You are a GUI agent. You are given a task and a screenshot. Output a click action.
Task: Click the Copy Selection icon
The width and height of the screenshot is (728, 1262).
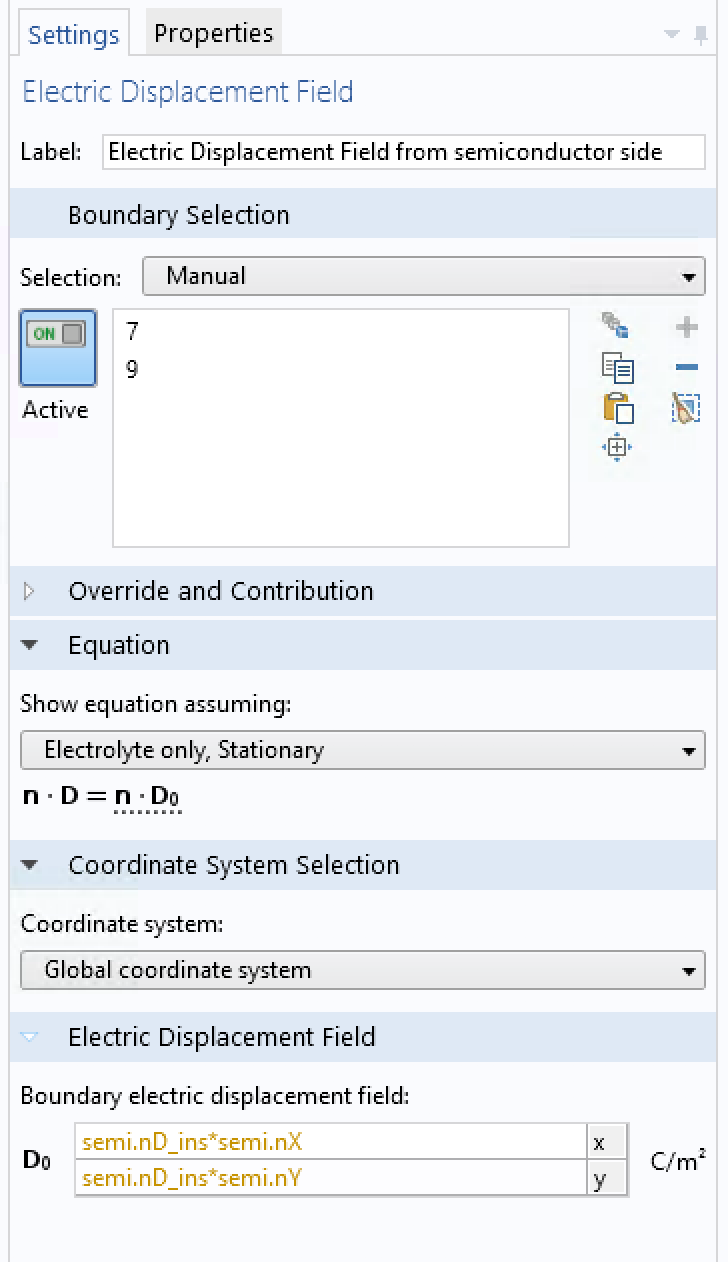pyautogui.click(x=617, y=367)
